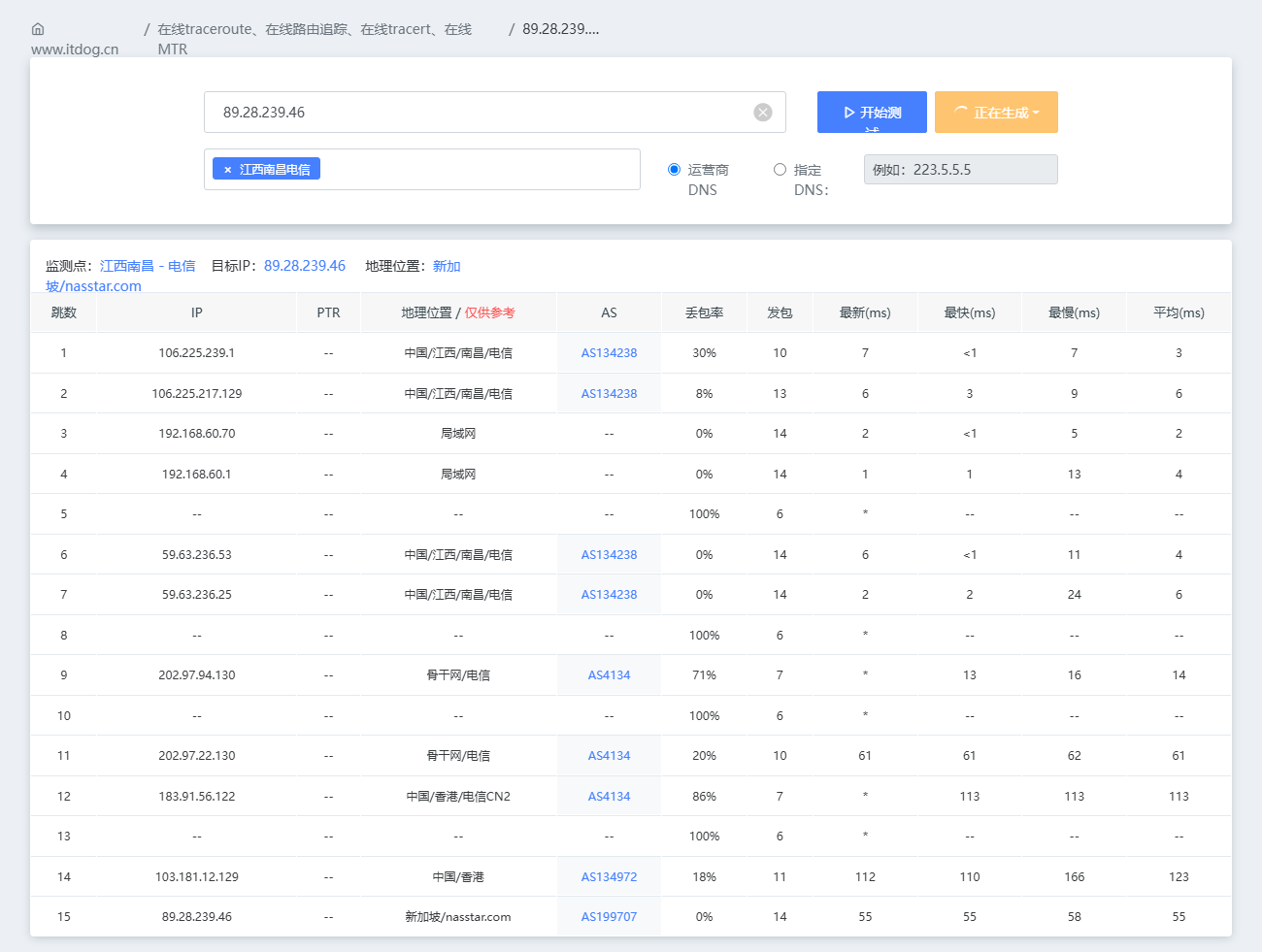Select IP cell 202.97.22.130
1262x952 pixels.
(x=197, y=756)
